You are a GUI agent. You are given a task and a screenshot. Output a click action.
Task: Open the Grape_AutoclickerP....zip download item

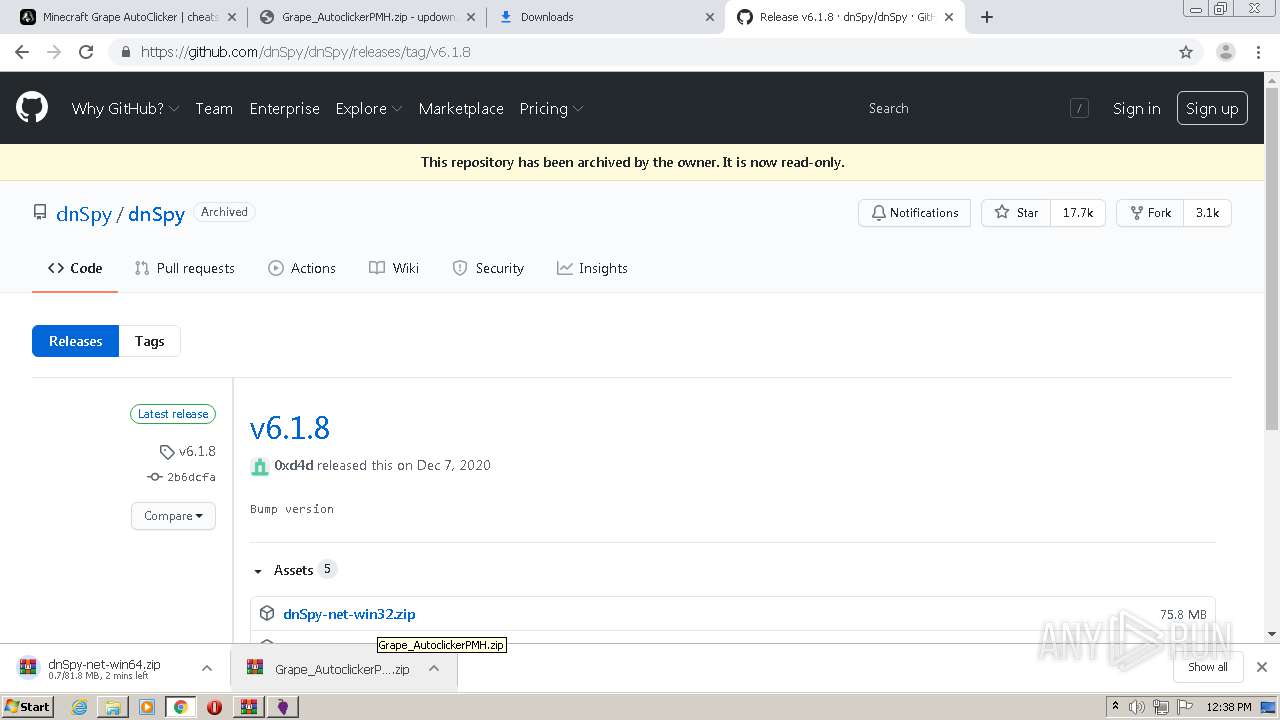coord(329,669)
